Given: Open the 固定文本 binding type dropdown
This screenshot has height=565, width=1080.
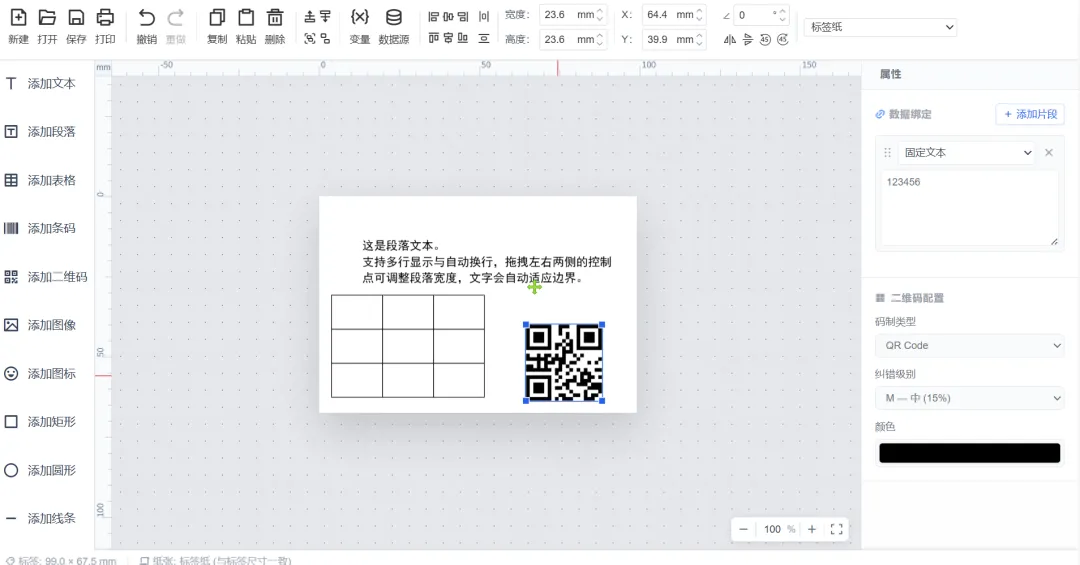Looking at the screenshot, I should click(x=967, y=152).
